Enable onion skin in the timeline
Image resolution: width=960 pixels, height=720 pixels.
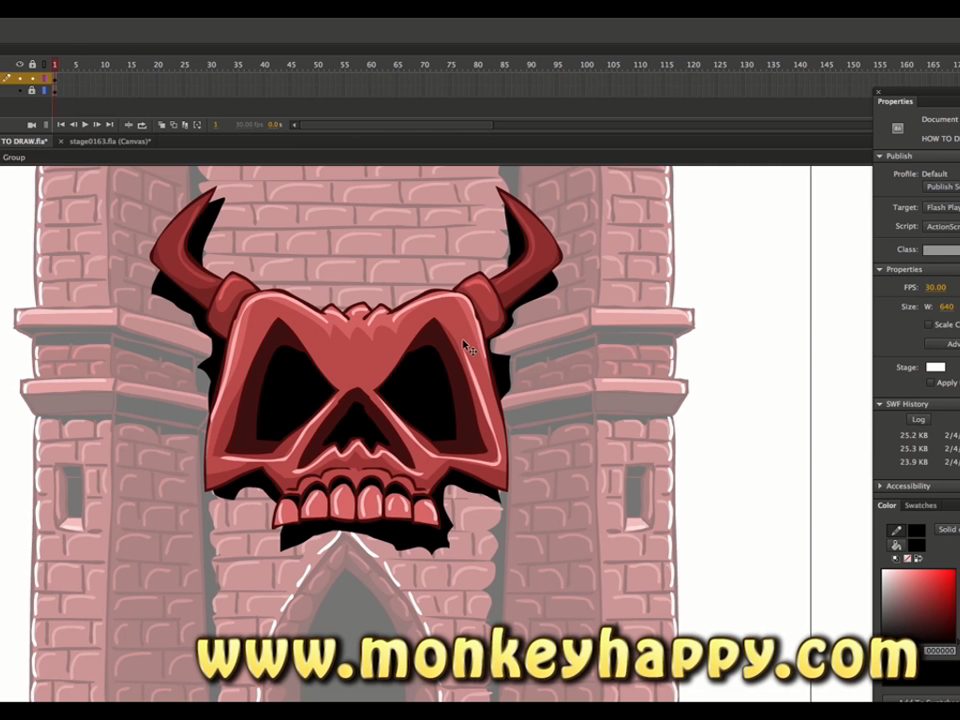(x=162, y=125)
